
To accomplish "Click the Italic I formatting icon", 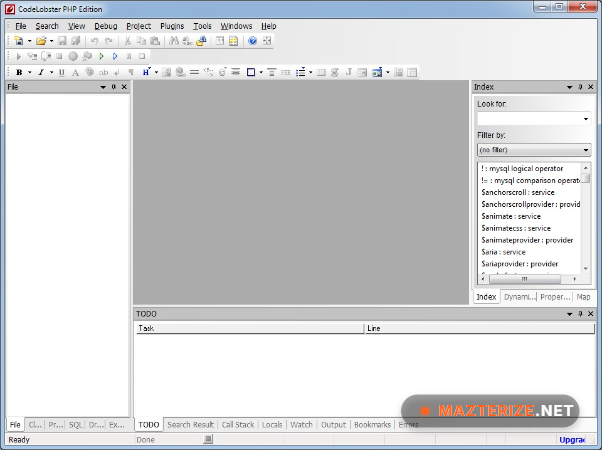I will (x=41, y=72).
